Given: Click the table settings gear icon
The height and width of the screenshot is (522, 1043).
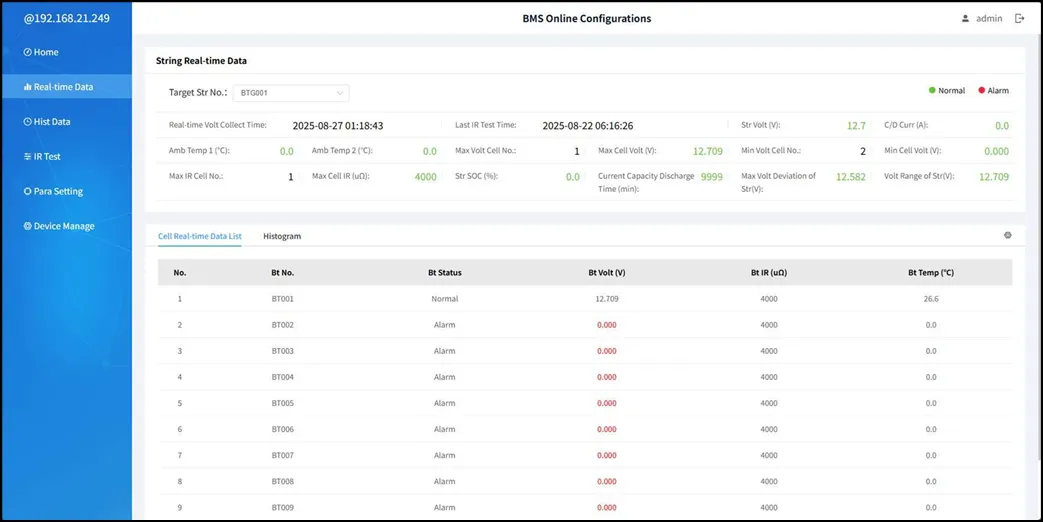Looking at the screenshot, I should [1008, 235].
